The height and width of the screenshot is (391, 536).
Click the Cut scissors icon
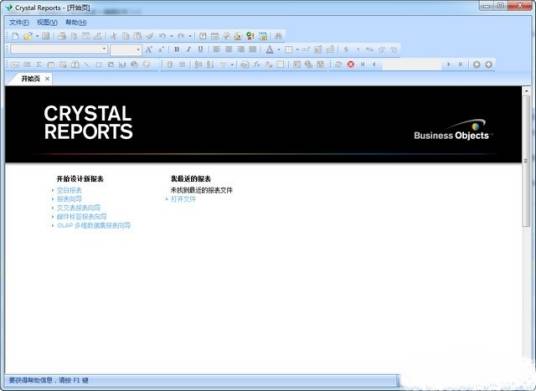(x=114, y=36)
